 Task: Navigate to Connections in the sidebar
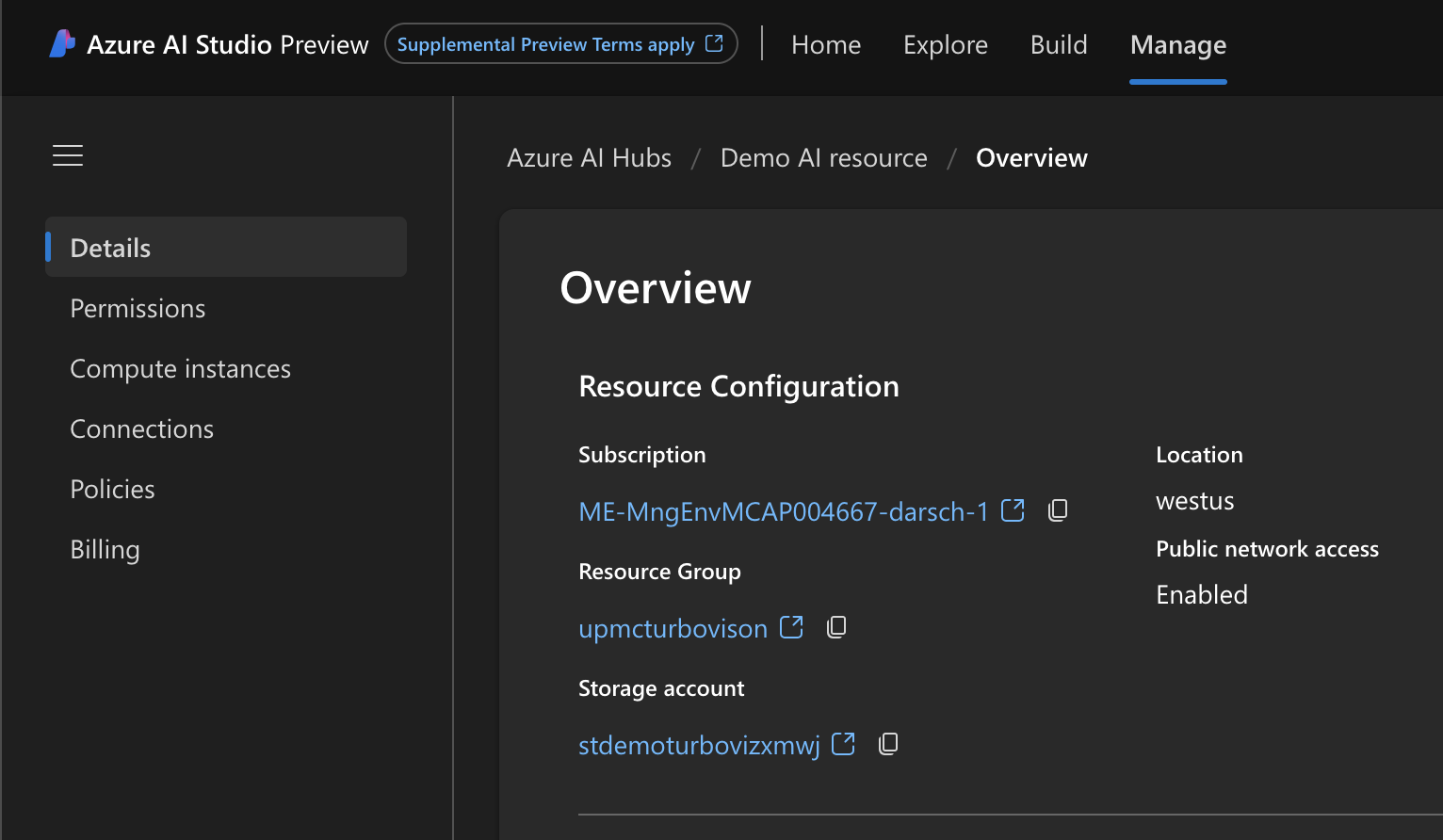[141, 428]
